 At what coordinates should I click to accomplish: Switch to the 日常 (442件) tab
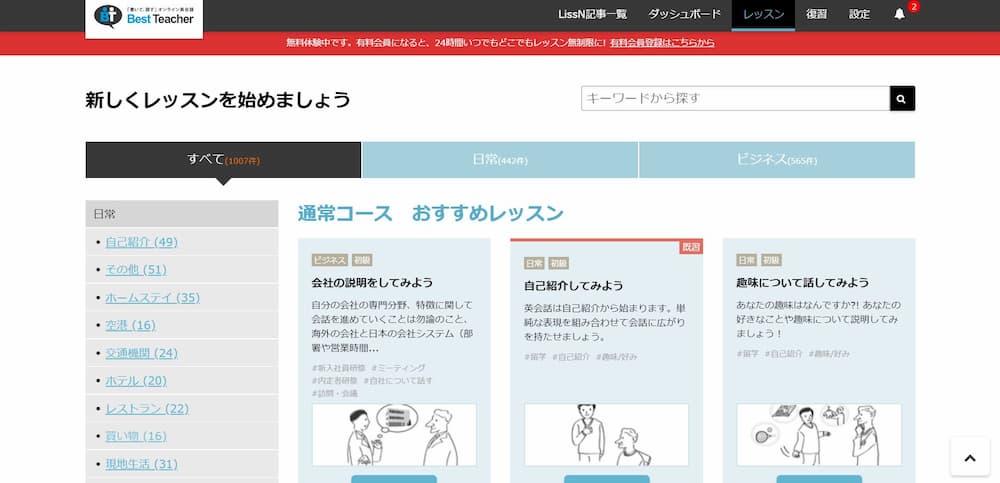point(500,160)
